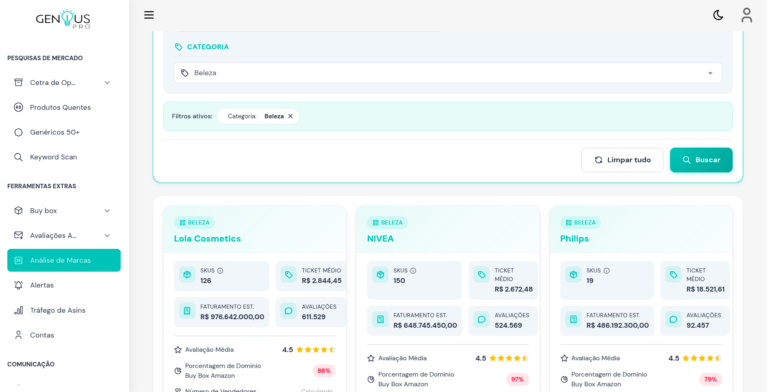Open the user profile icon
This screenshot has height=392, width=768.
(746, 15)
